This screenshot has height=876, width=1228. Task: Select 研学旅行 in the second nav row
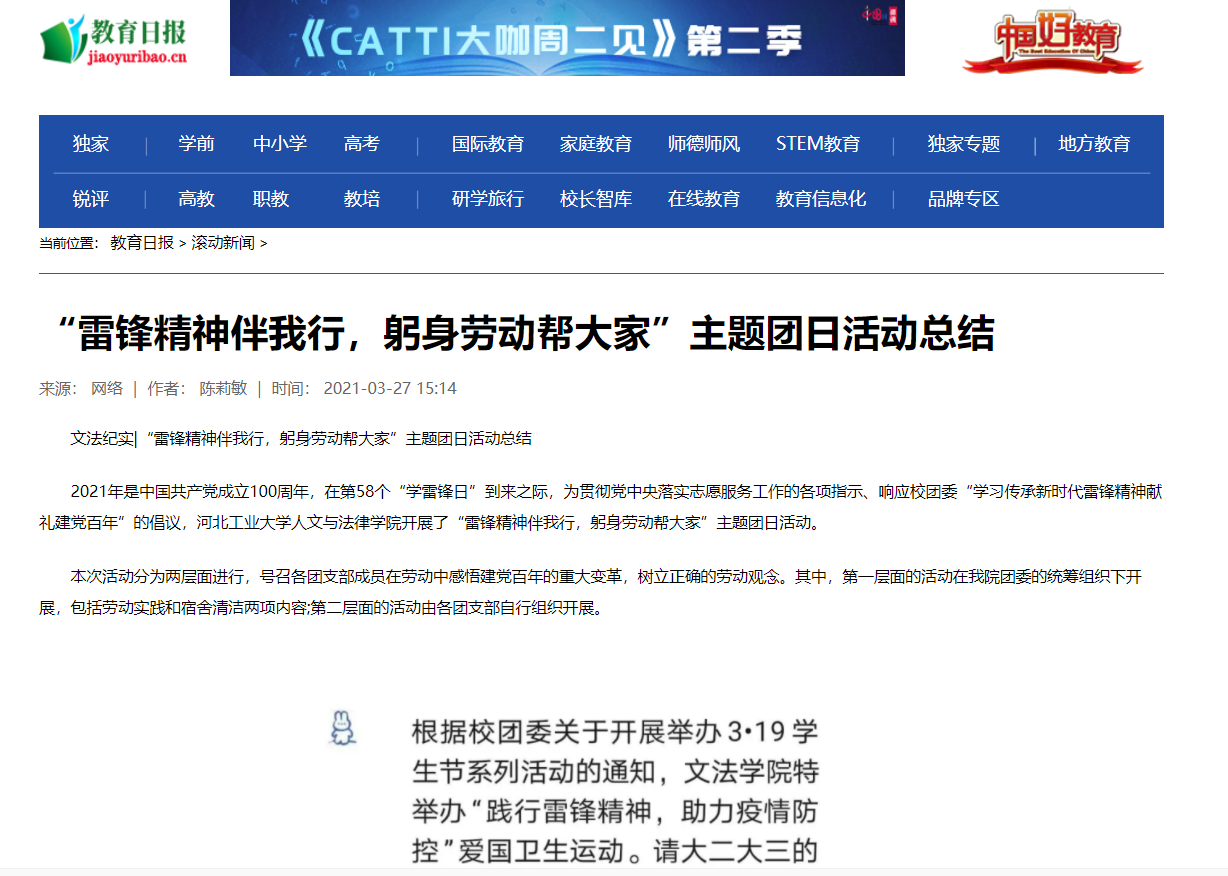point(487,199)
